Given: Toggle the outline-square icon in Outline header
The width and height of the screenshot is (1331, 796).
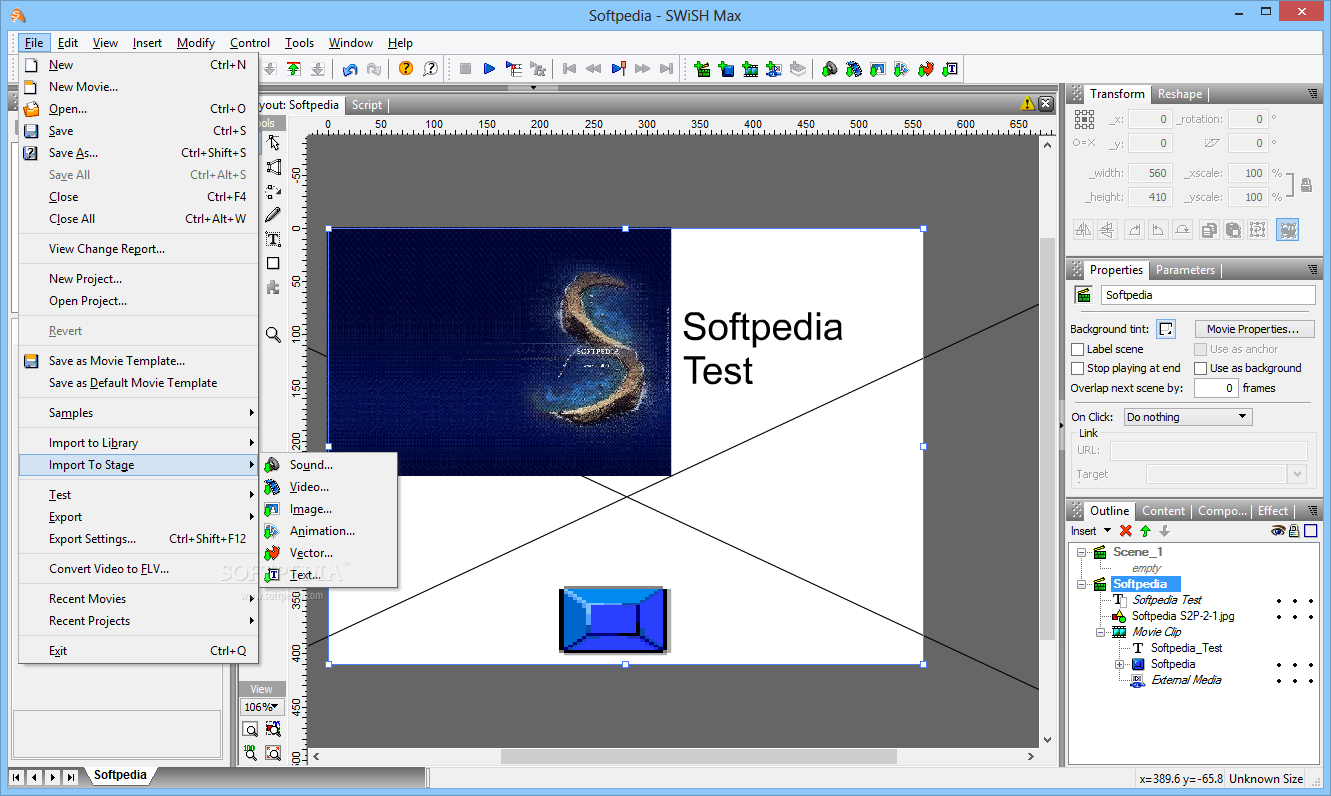Looking at the screenshot, I should click(1310, 531).
